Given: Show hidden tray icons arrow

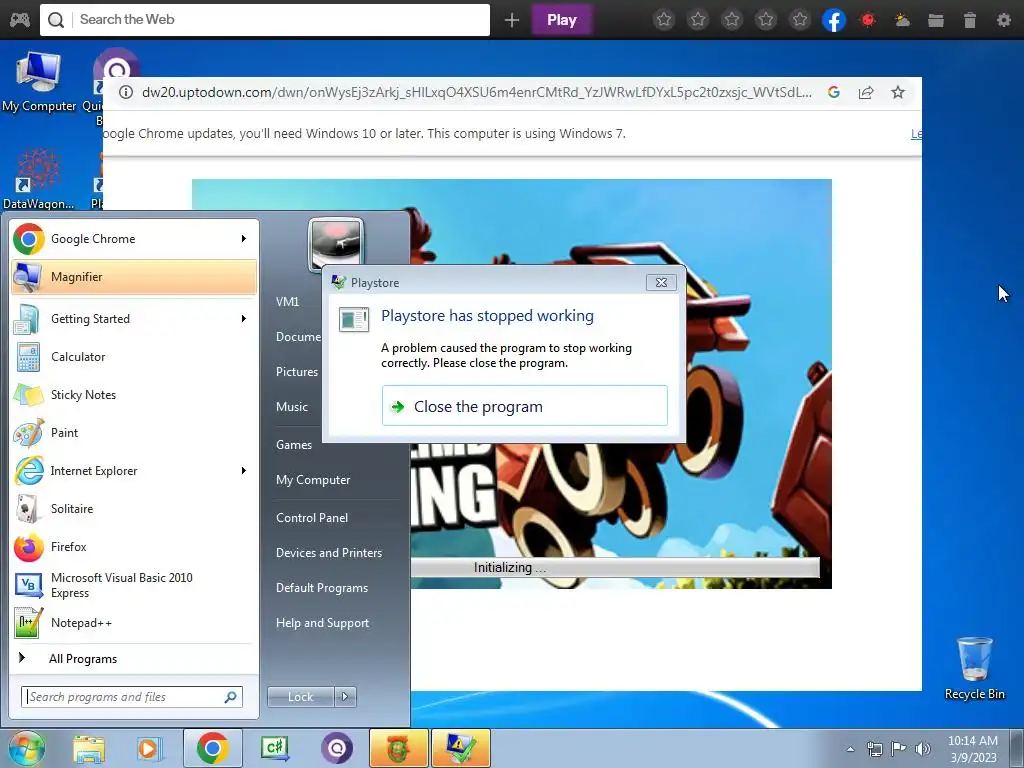Looking at the screenshot, I should pyautogui.click(x=850, y=749).
